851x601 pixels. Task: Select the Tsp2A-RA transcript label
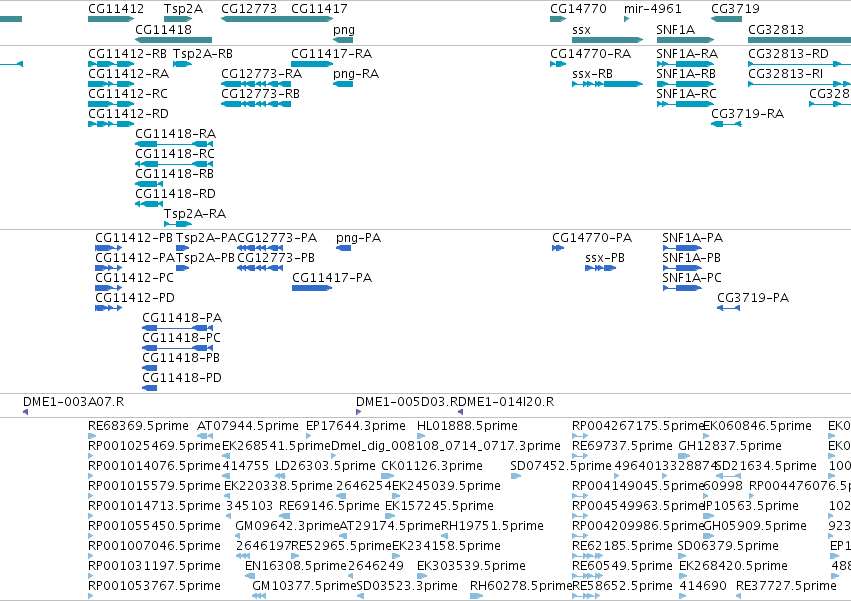click(x=195, y=214)
